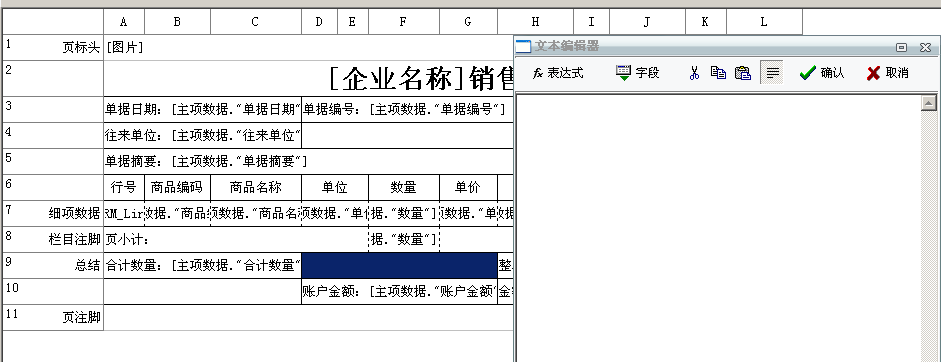
Task: Select the 商品名称 header cell
Action: pos(256,187)
